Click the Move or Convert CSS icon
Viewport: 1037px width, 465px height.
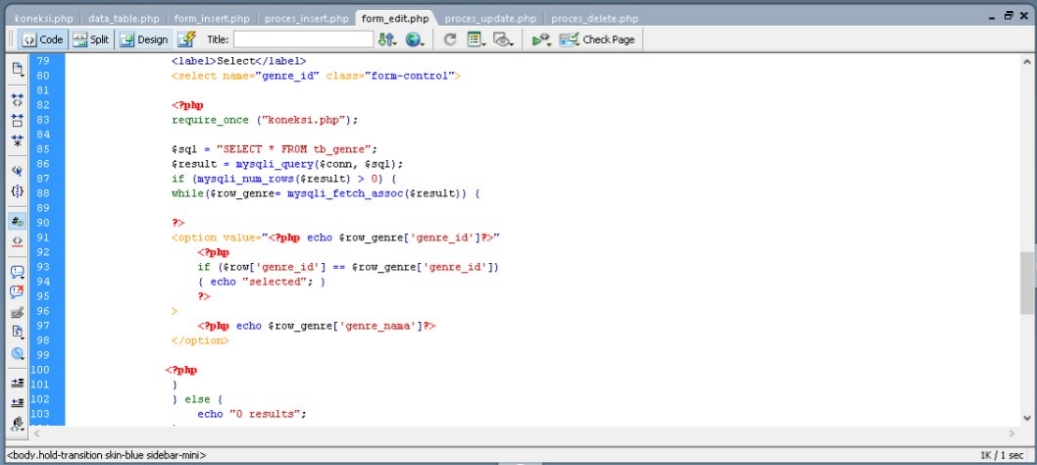click(x=17, y=353)
